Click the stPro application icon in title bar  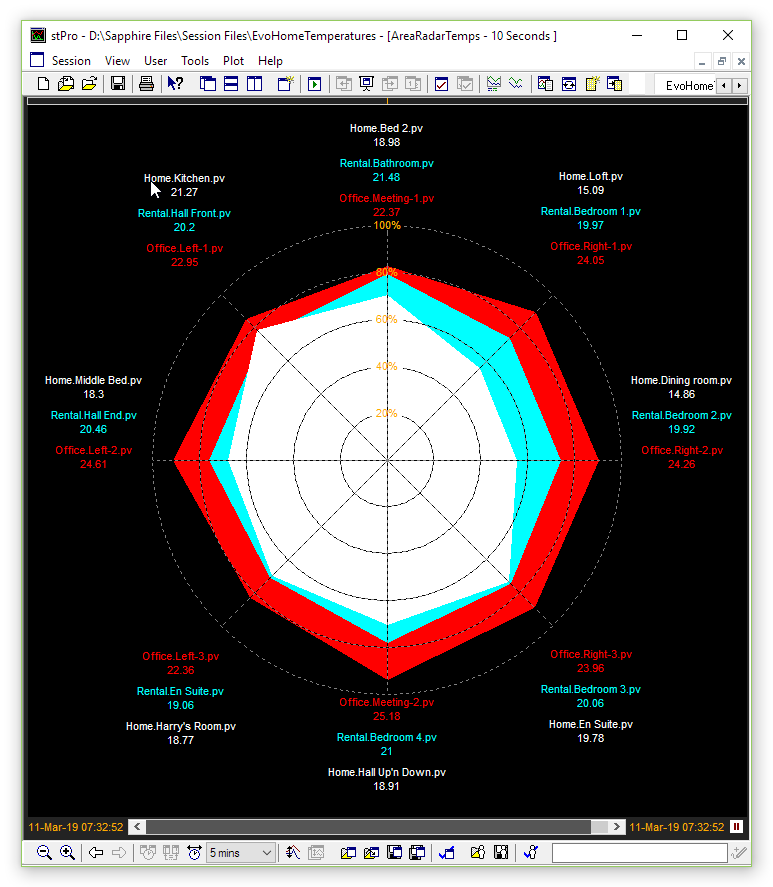point(38,36)
